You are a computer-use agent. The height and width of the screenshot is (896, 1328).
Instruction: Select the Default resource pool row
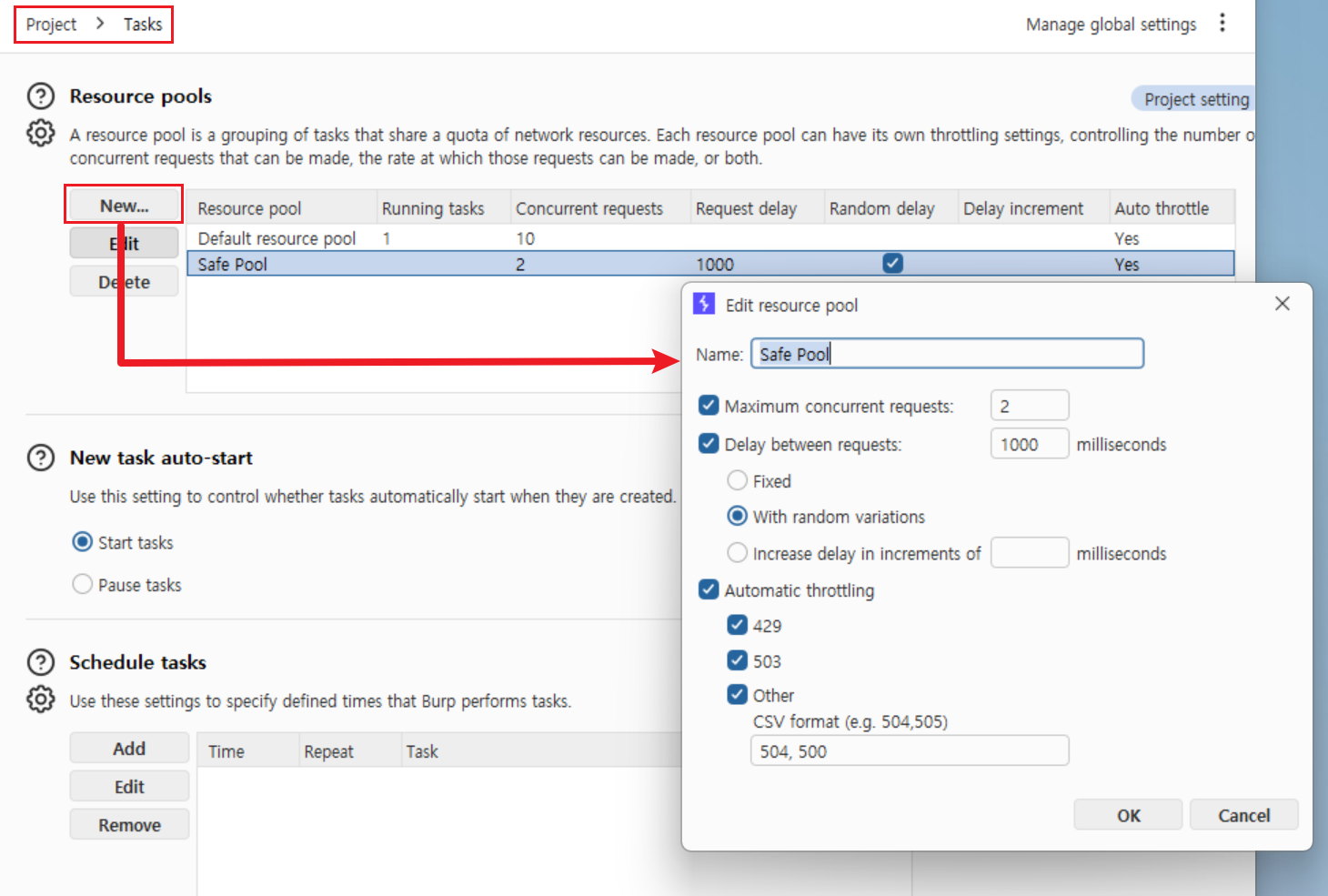tap(710, 238)
